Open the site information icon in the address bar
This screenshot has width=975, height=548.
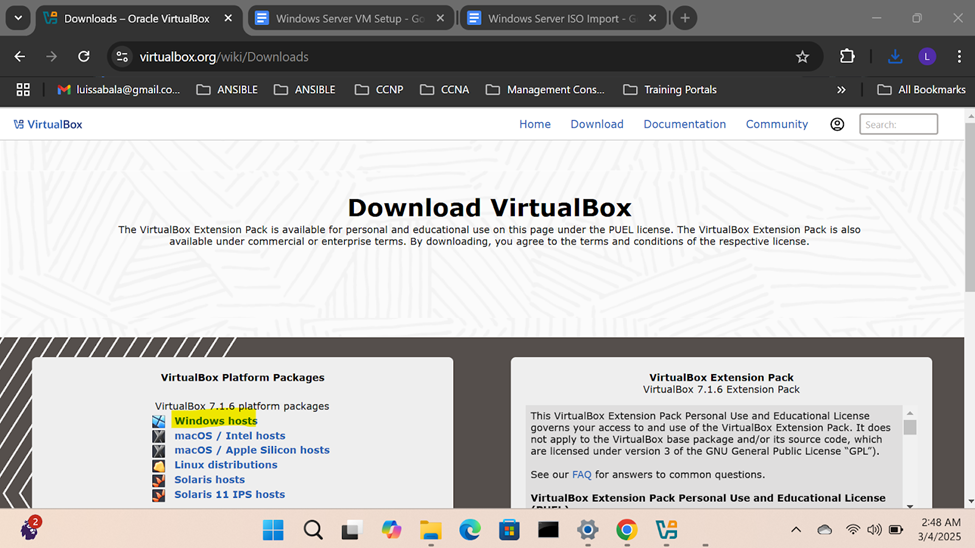click(122, 57)
